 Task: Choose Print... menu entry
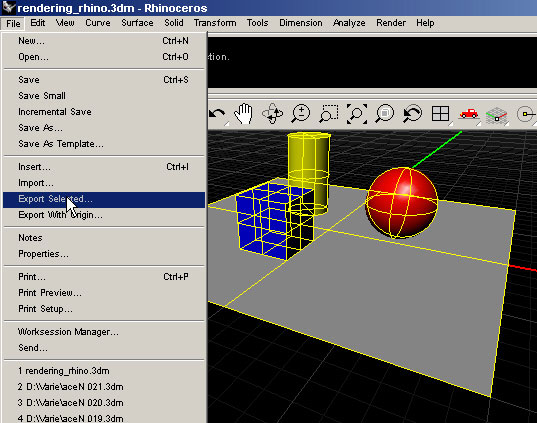click(104, 277)
